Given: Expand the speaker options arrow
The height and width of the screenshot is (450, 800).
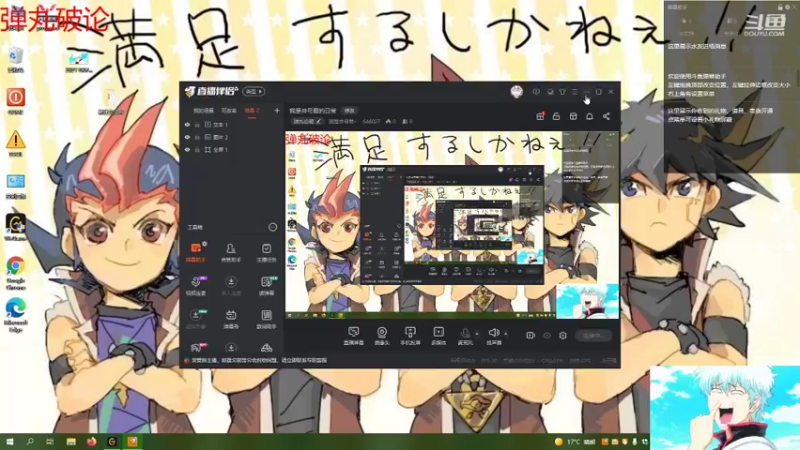Looking at the screenshot, I should click(x=506, y=334).
